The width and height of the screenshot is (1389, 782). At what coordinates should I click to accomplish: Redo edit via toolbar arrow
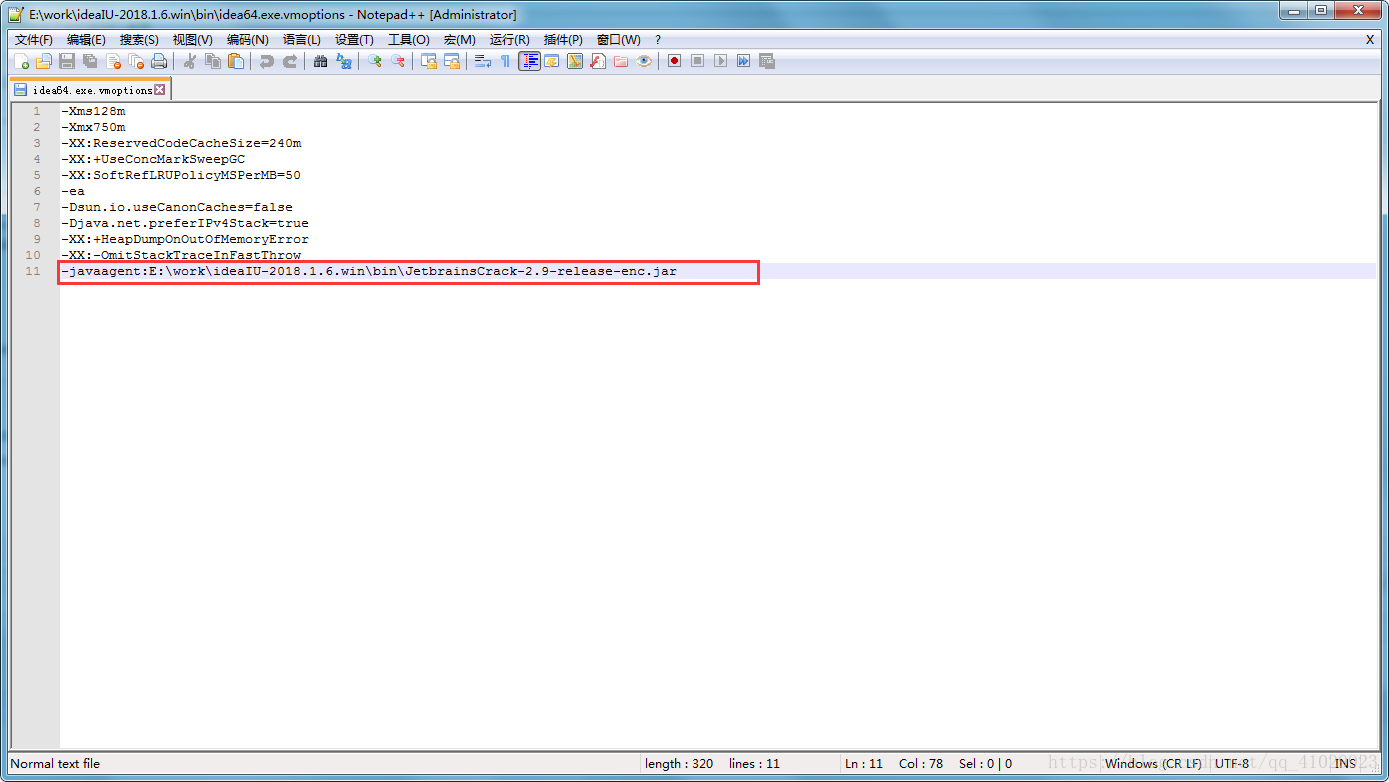click(x=291, y=61)
